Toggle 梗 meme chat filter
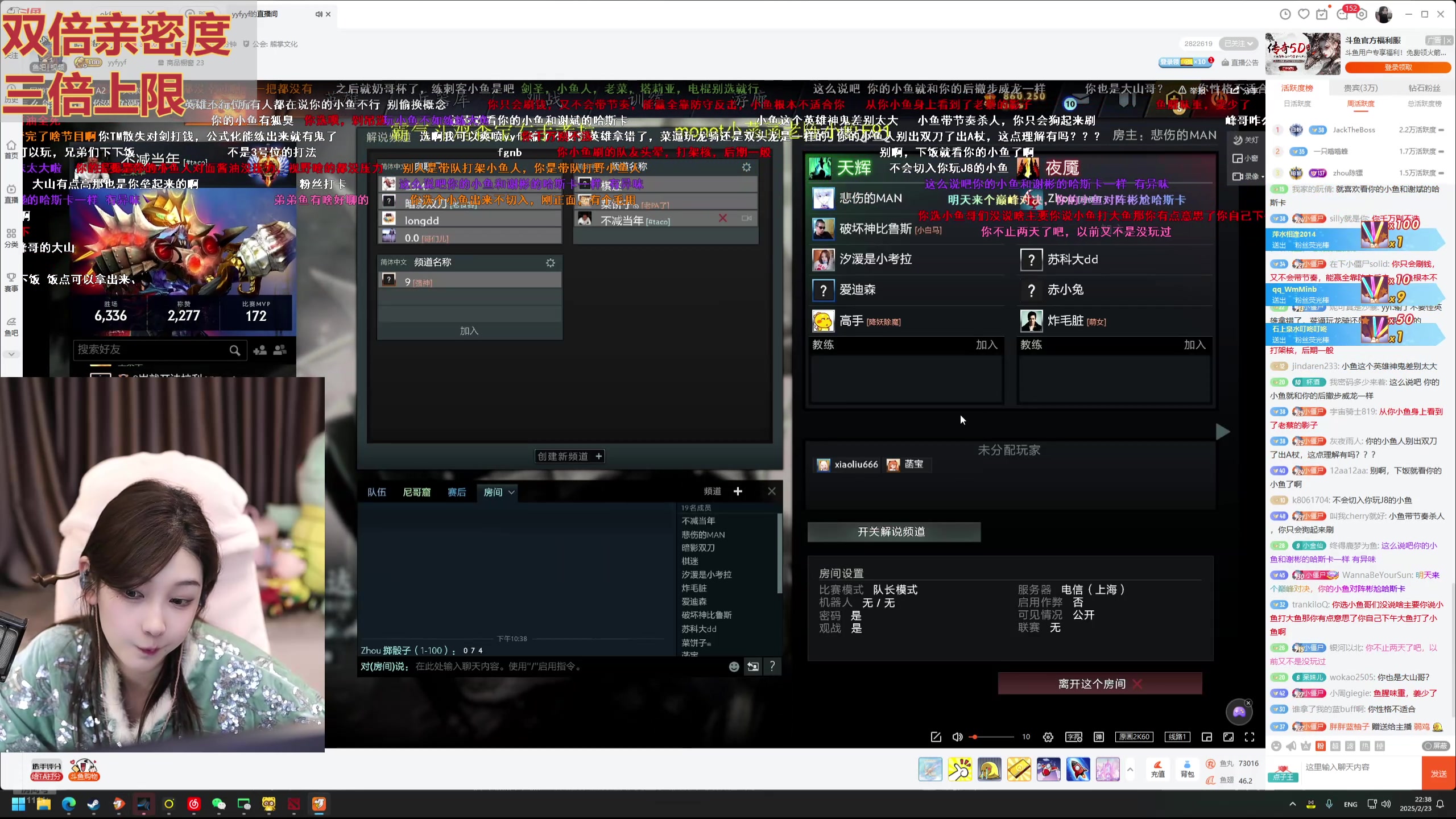1456x819 pixels. (1380, 746)
